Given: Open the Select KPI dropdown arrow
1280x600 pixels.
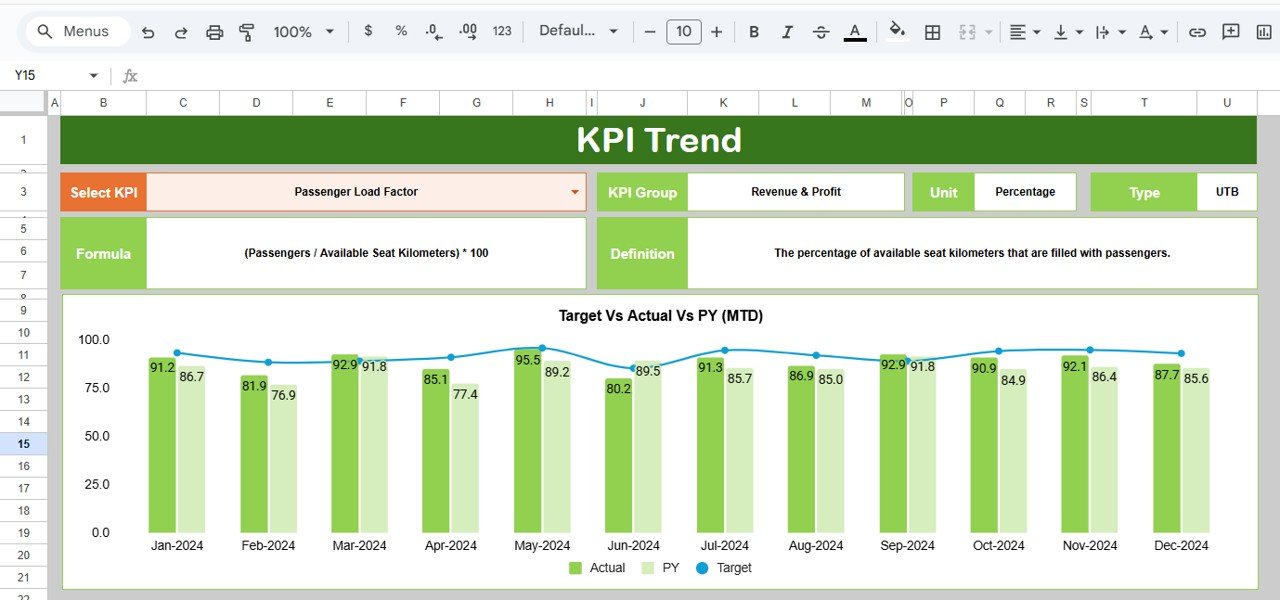Looking at the screenshot, I should pyautogui.click(x=575, y=192).
